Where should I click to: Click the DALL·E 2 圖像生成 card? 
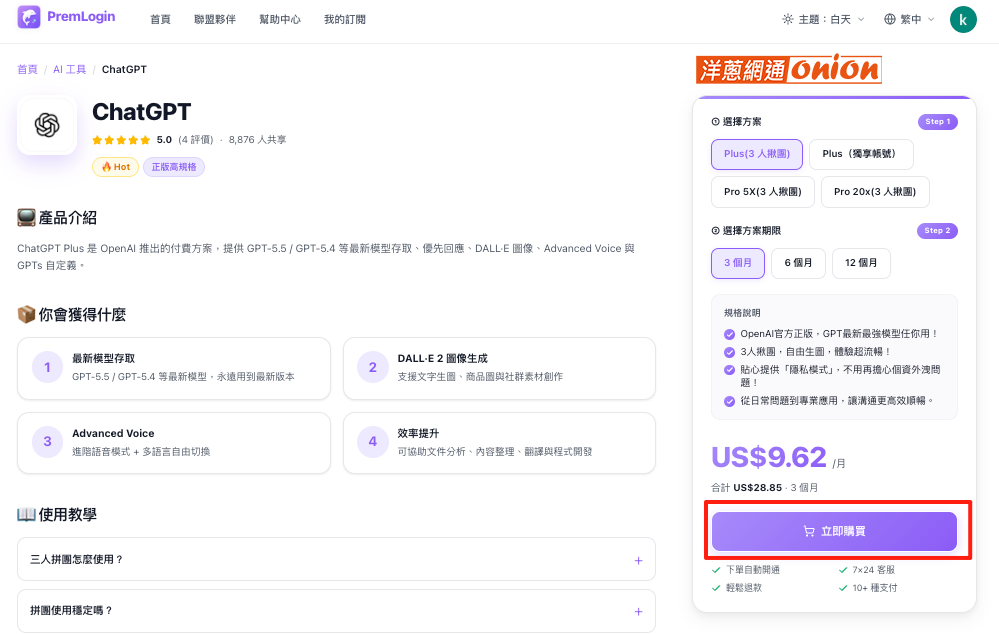(500, 368)
